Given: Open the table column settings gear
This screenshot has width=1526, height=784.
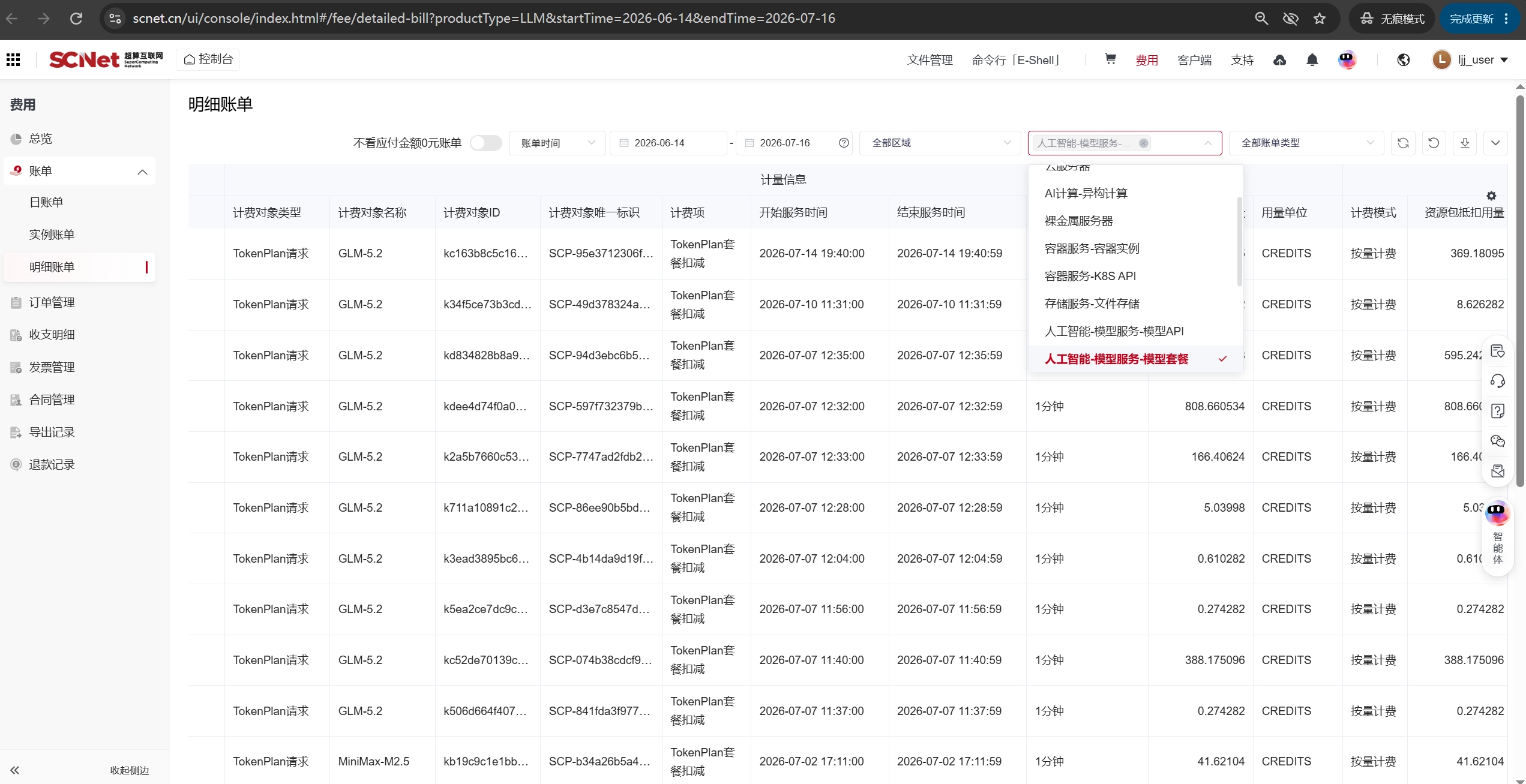Looking at the screenshot, I should point(1491,196).
